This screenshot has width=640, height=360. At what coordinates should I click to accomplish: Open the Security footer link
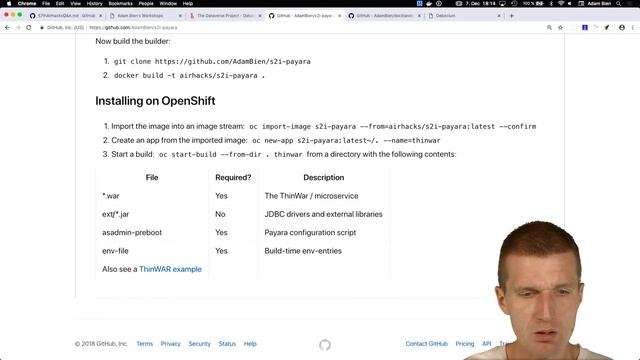tap(200, 344)
